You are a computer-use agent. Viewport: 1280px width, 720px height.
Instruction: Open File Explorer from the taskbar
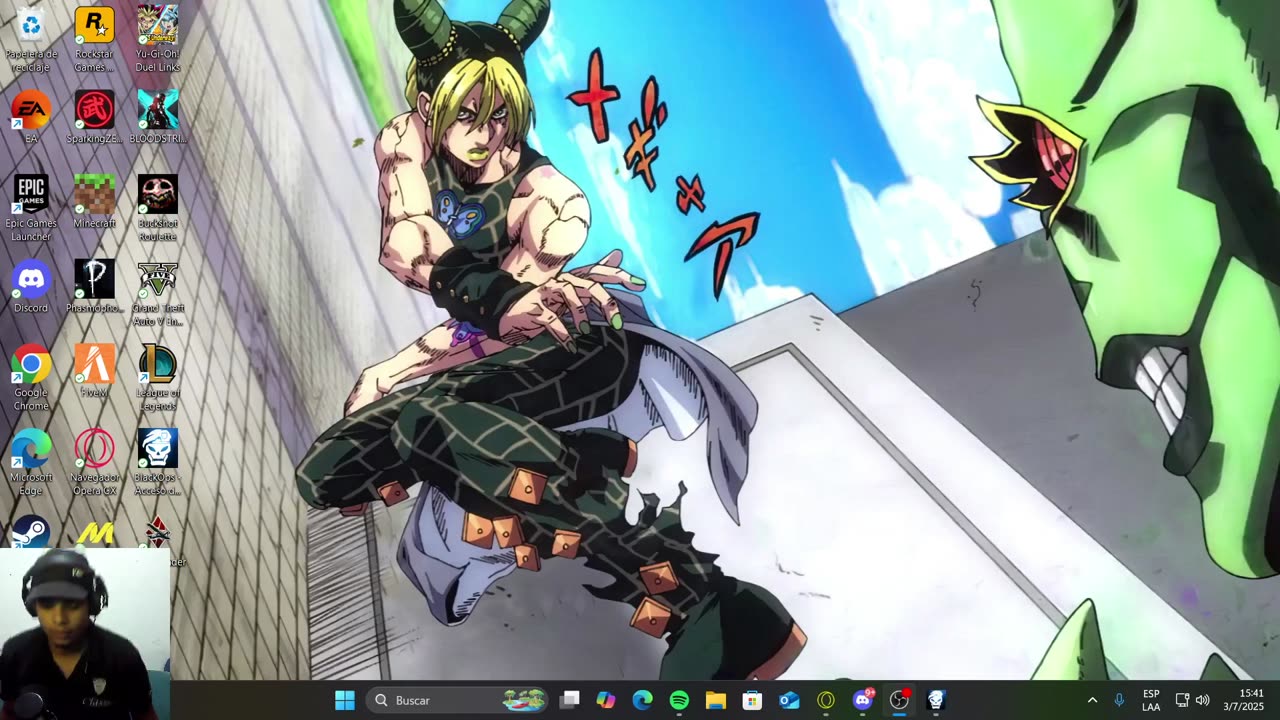(716, 700)
